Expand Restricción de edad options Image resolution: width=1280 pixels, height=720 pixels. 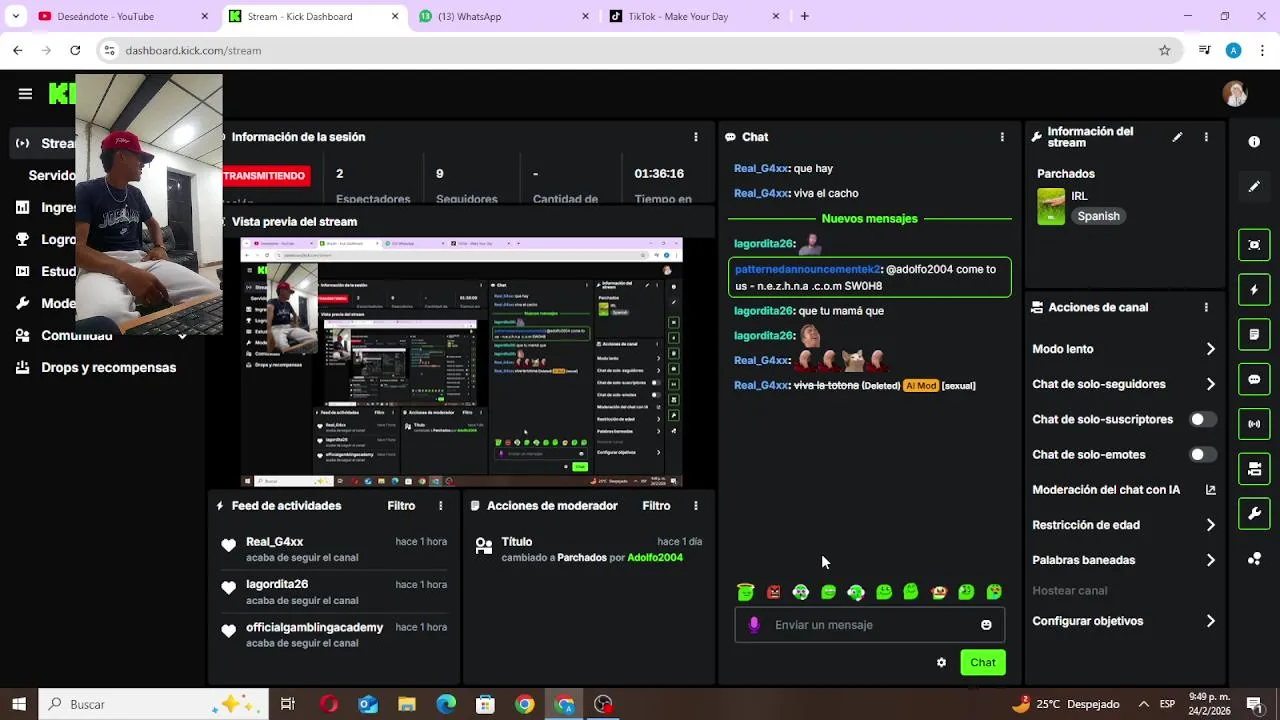pyautogui.click(x=1211, y=525)
